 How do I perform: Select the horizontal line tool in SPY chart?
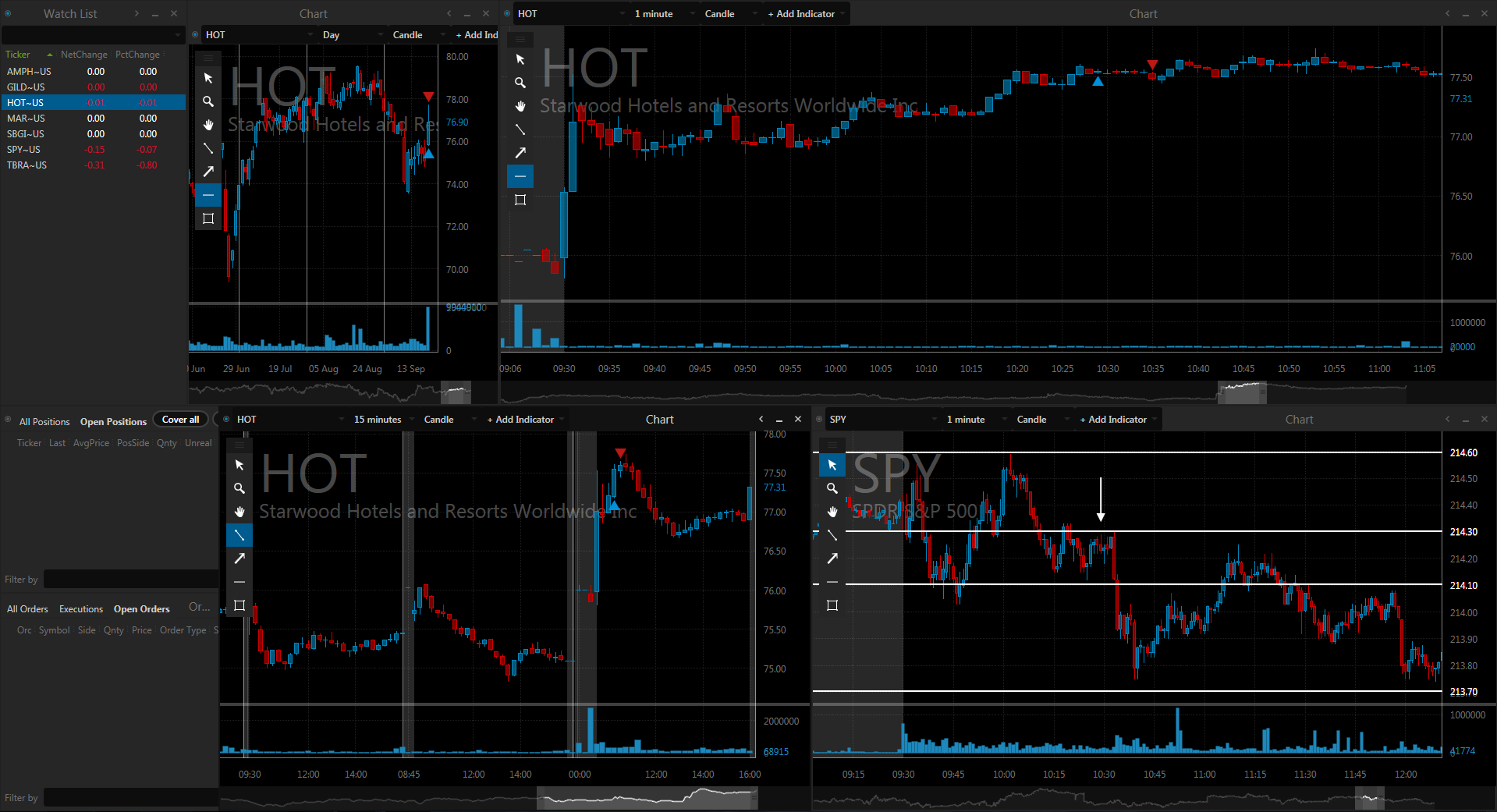[x=832, y=582]
